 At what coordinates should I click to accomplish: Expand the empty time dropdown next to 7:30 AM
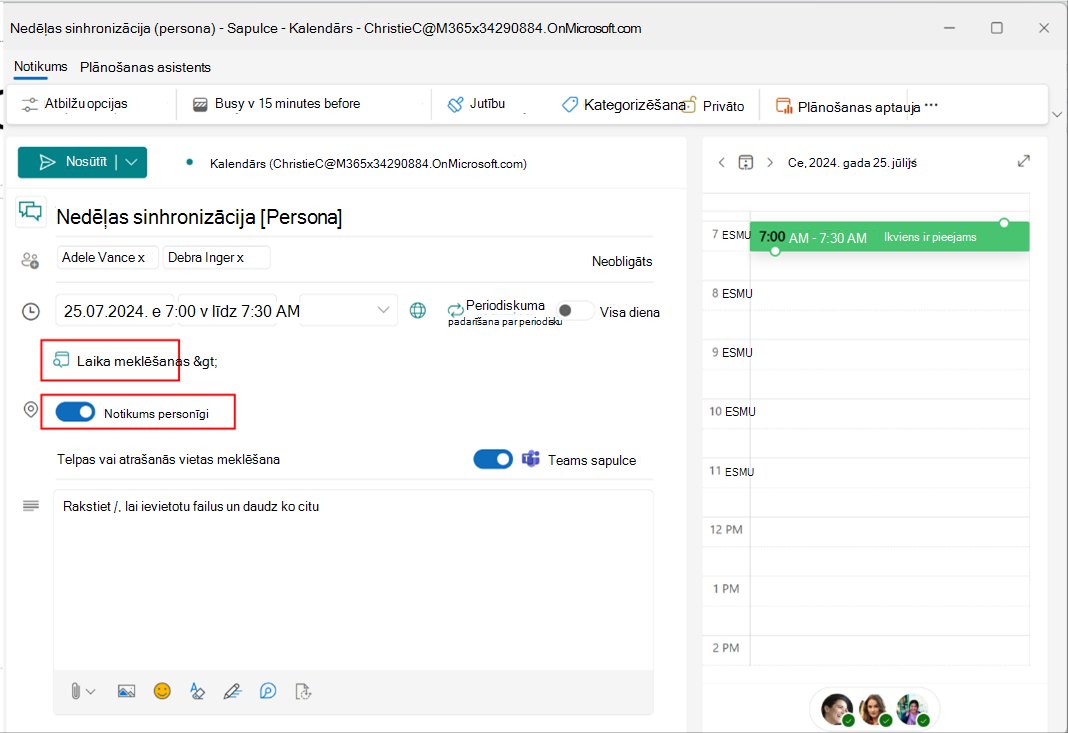tap(348, 311)
